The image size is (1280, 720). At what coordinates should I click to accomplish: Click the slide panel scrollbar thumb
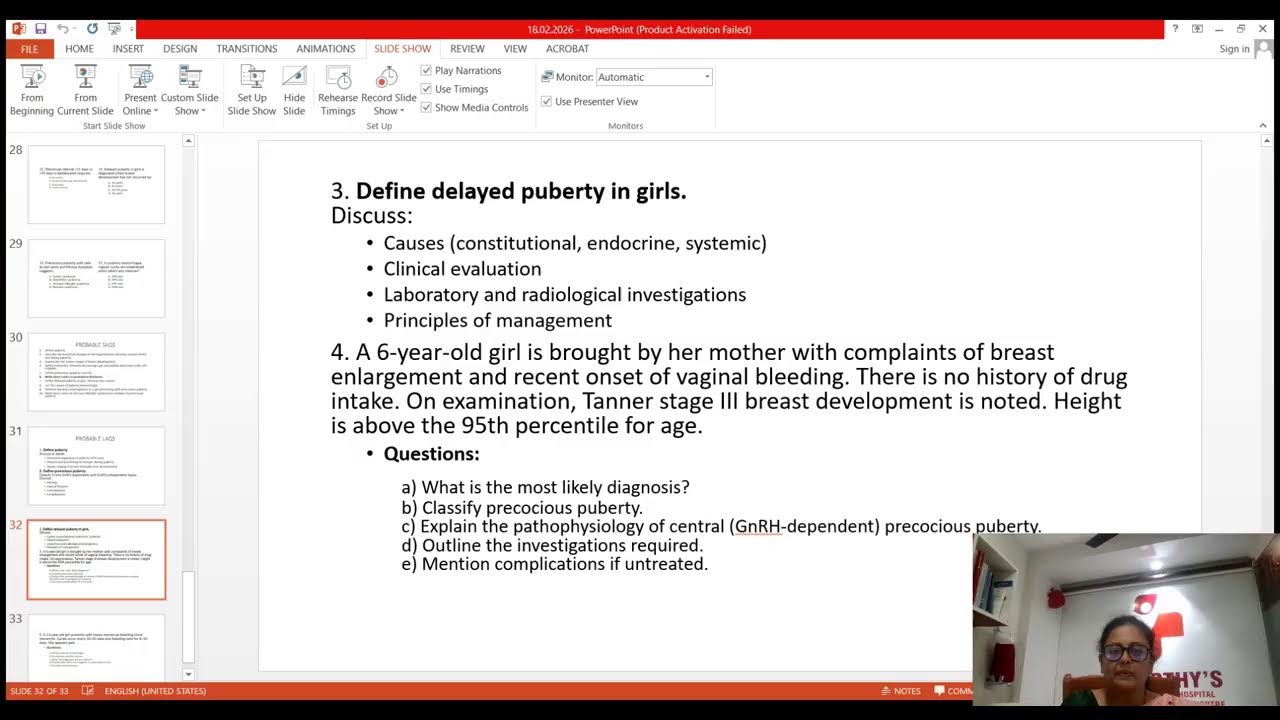[188, 616]
